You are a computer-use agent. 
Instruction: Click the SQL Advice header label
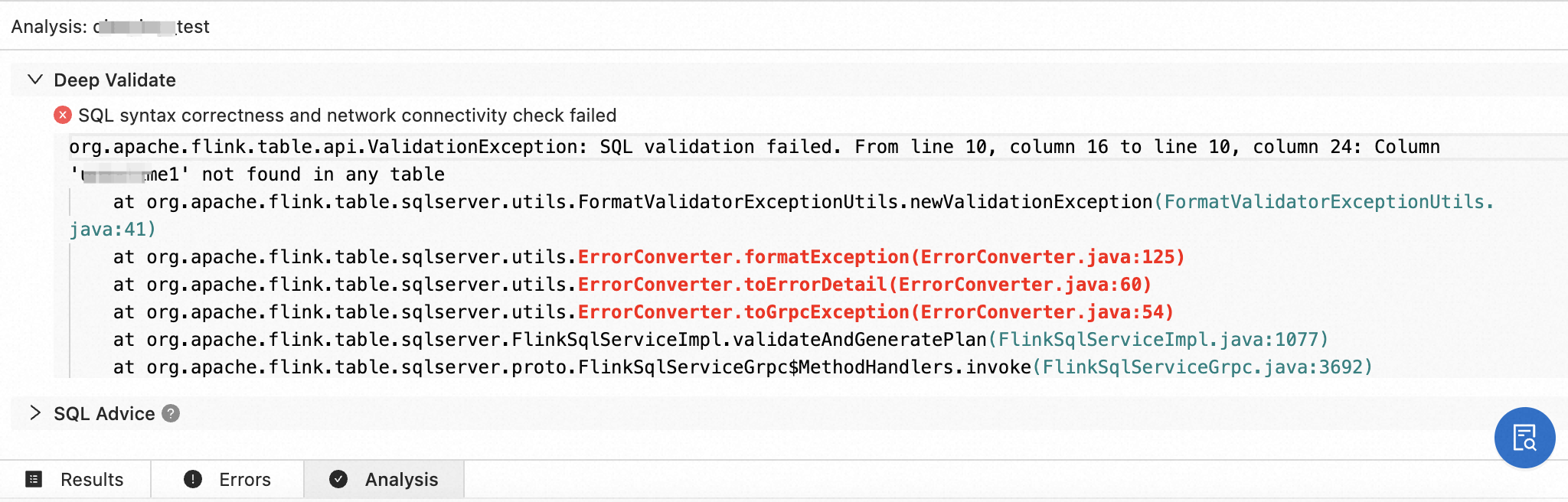click(x=104, y=414)
